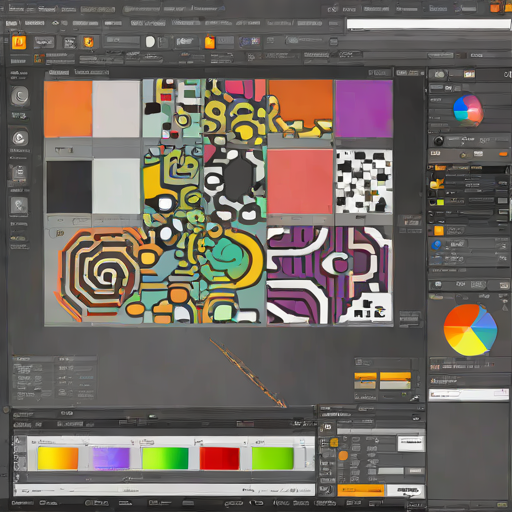
Task: Pick the orange swatch beside the purple swatch
Action: click(301, 103)
